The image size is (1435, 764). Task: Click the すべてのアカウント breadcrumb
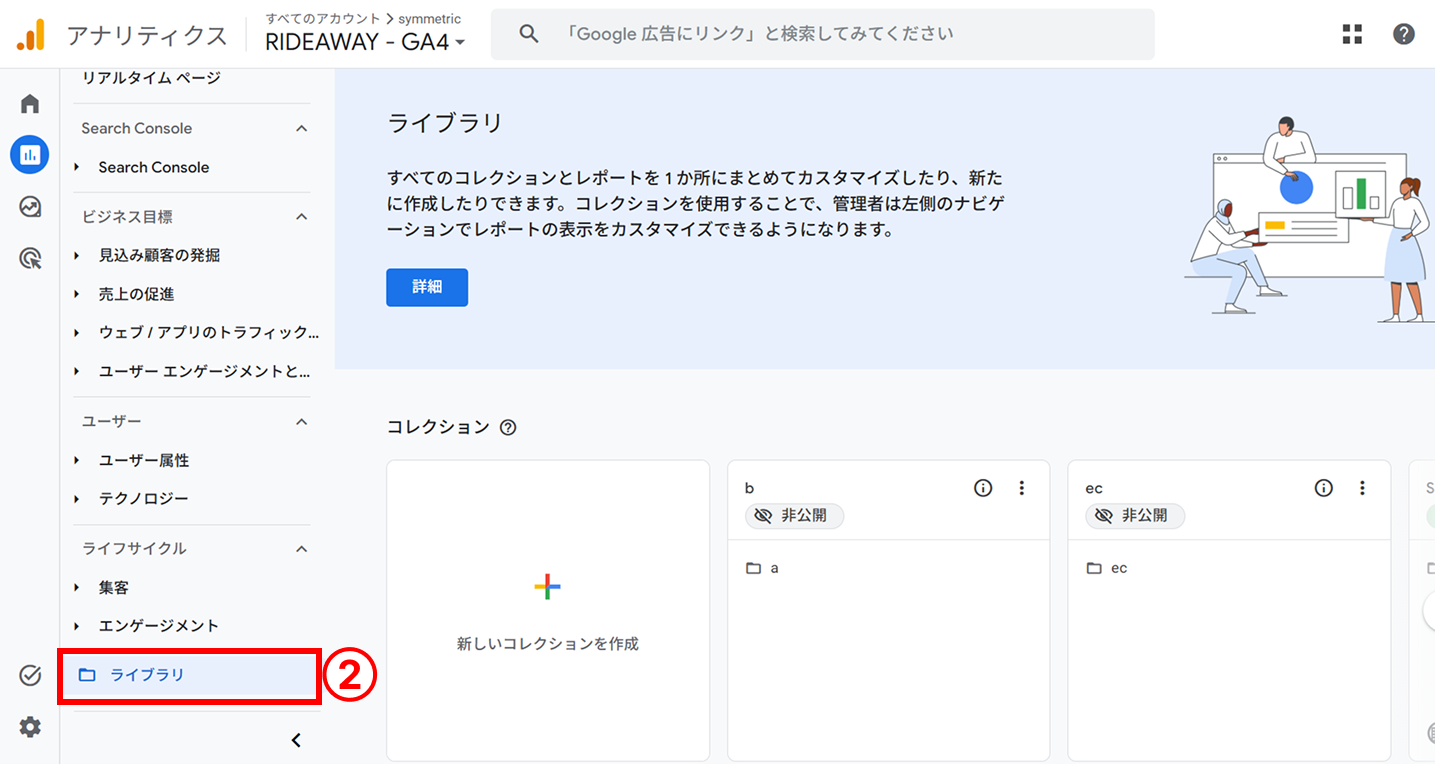[323, 19]
